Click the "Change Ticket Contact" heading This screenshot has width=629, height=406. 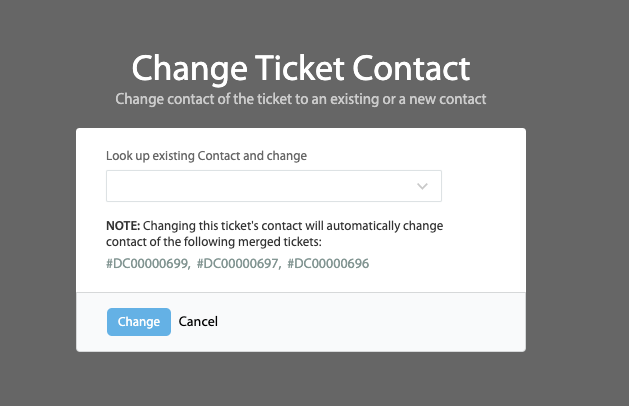coord(300,69)
